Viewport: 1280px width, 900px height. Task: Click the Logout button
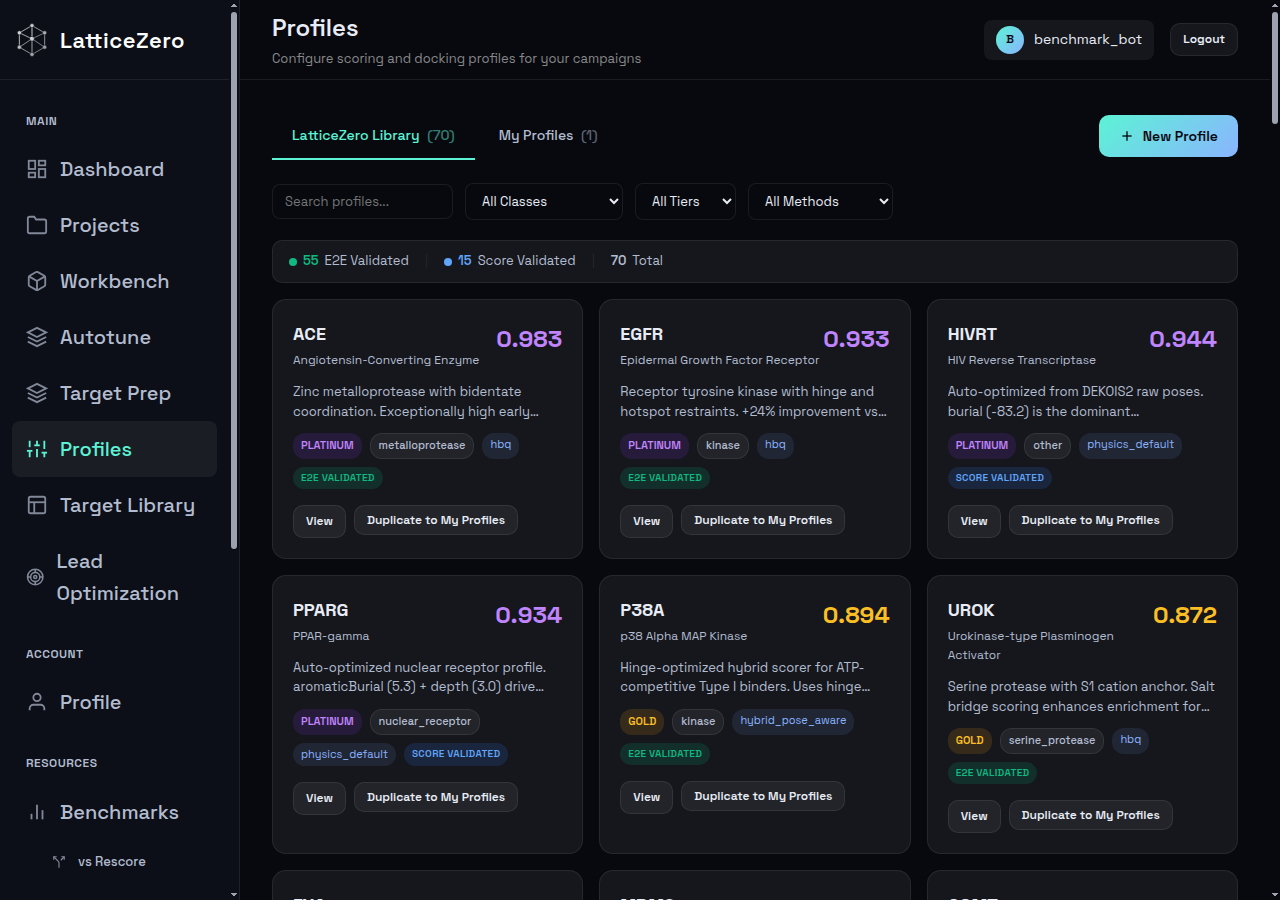[1204, 40]
